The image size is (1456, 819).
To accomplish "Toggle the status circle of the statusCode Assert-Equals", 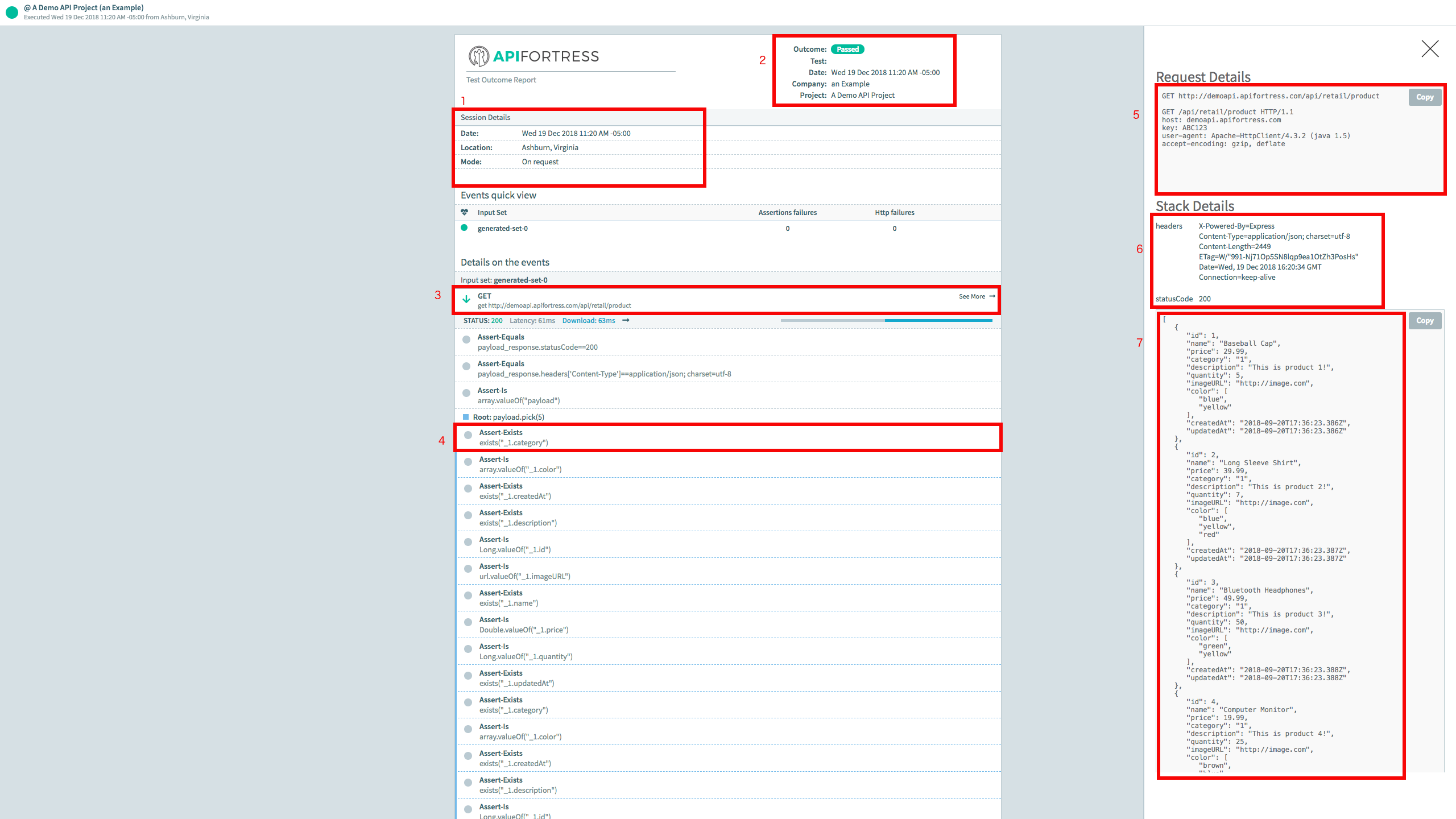I will [x=466, y=339].
